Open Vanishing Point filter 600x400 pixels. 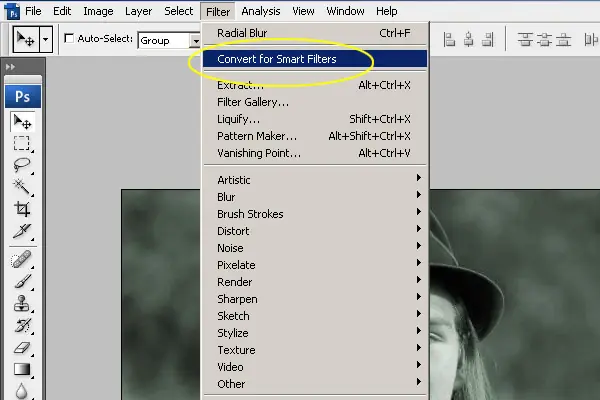point(315,153)
